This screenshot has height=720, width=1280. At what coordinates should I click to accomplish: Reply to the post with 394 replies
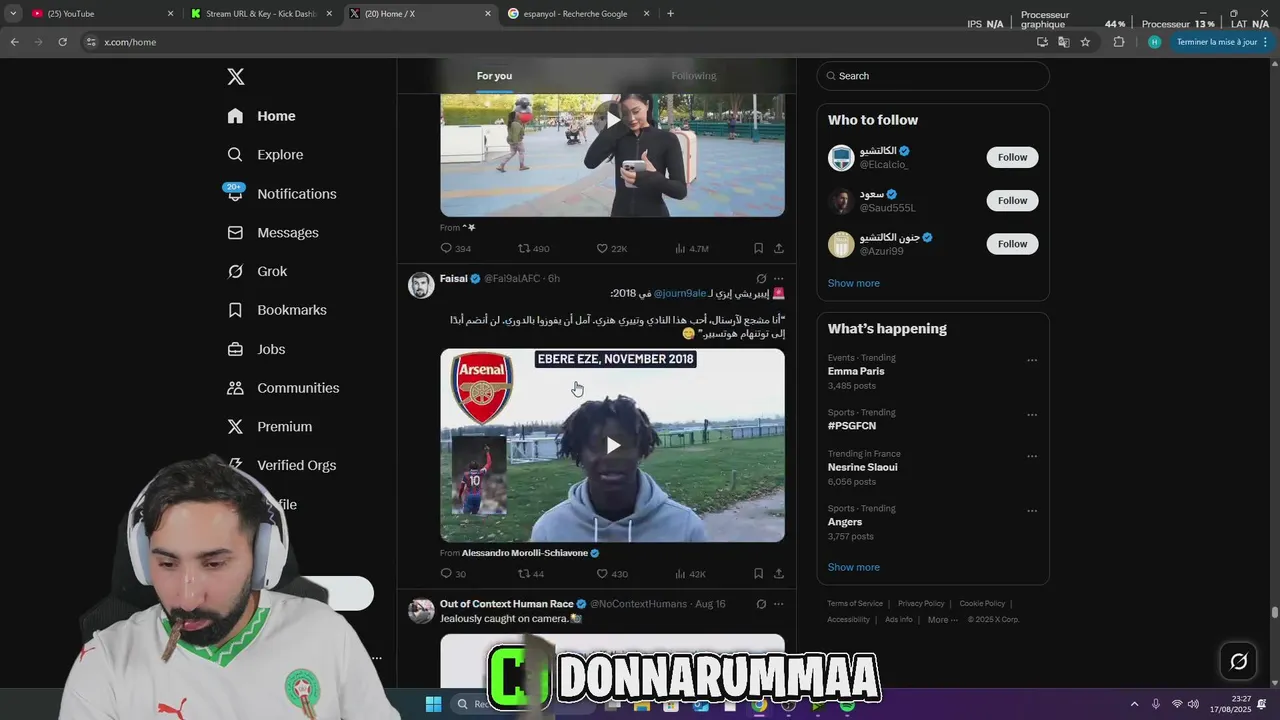click(455, 248)
